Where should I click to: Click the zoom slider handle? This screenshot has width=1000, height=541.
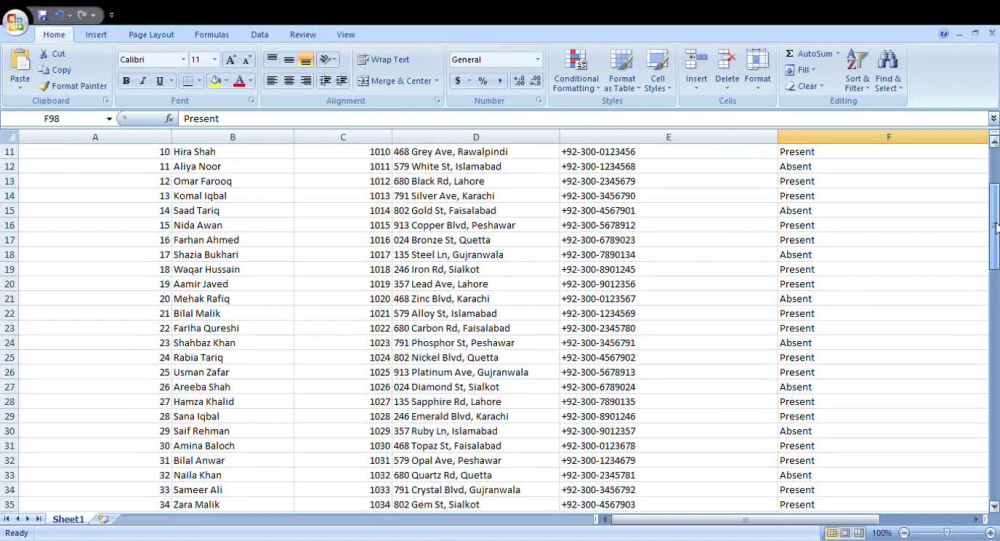(x=946, y=533)
